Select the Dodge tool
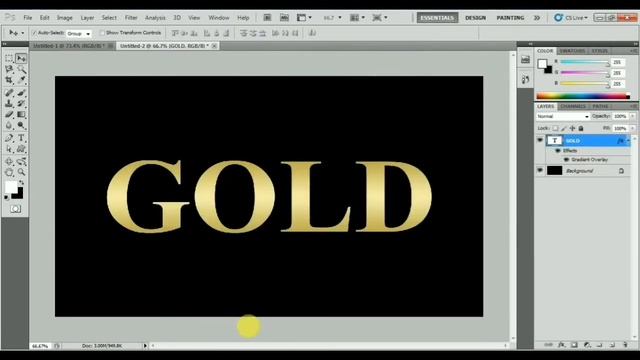This screenshot has height=360, width=640. point(21,126)
